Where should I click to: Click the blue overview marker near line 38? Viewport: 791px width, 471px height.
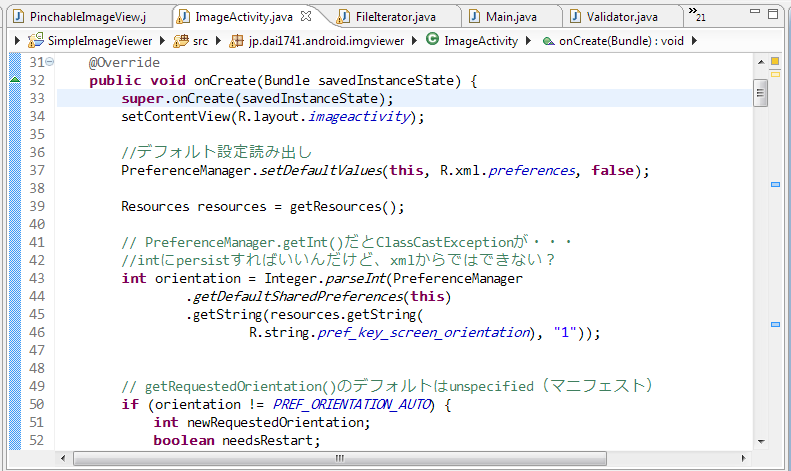tap(775, 185)
